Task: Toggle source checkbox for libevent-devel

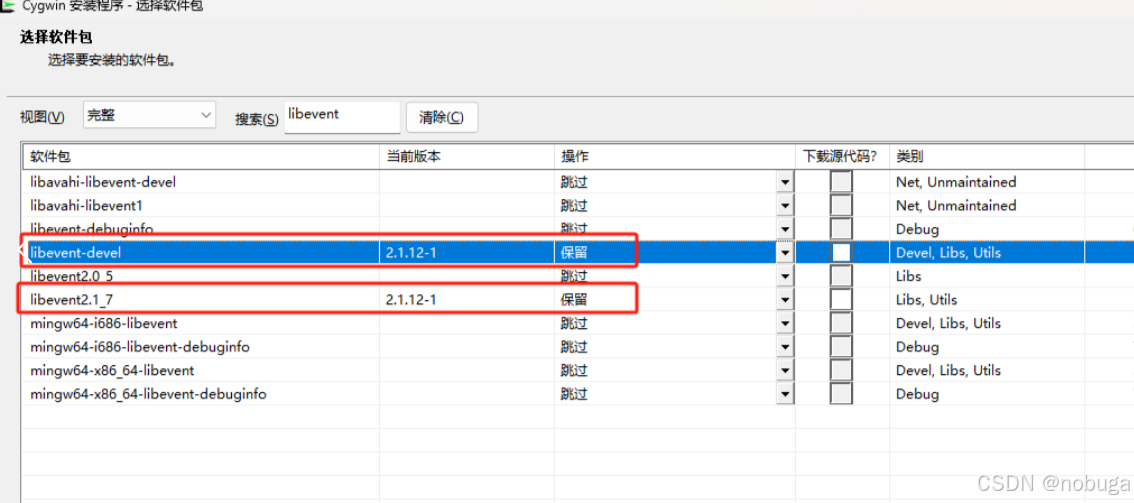Action: tap(841, 253)
